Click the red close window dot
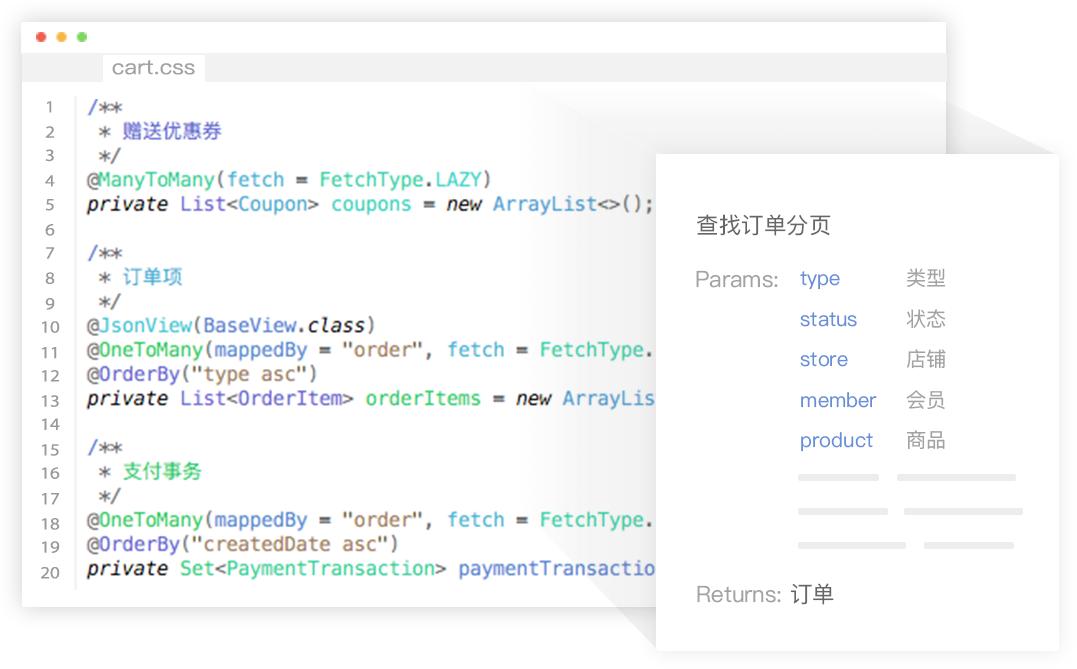The width and height of the screenshot is (1077, 669). (x=40, y=35)
